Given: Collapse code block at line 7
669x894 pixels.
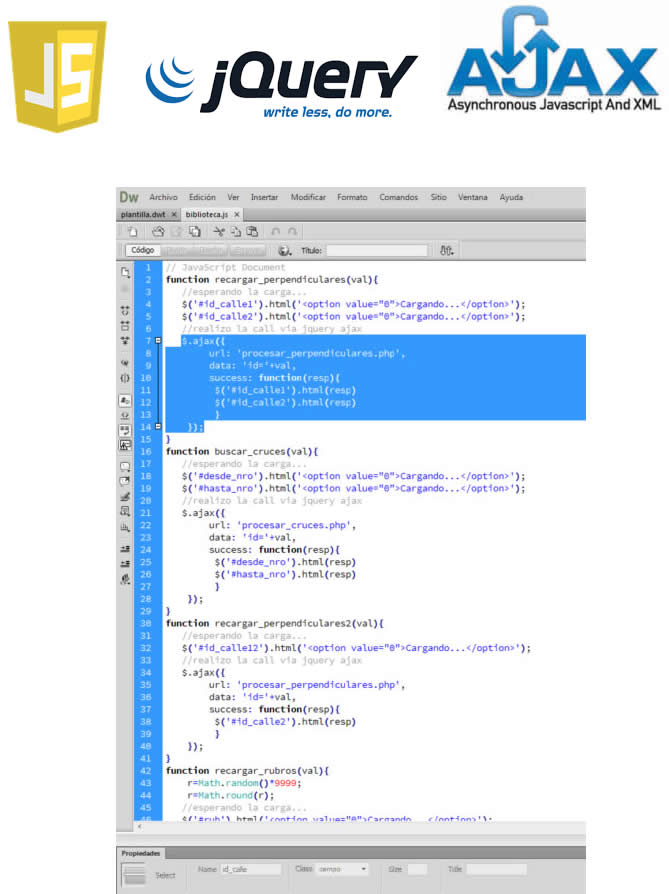Looking at the screenshot, I should click(159, 341).
